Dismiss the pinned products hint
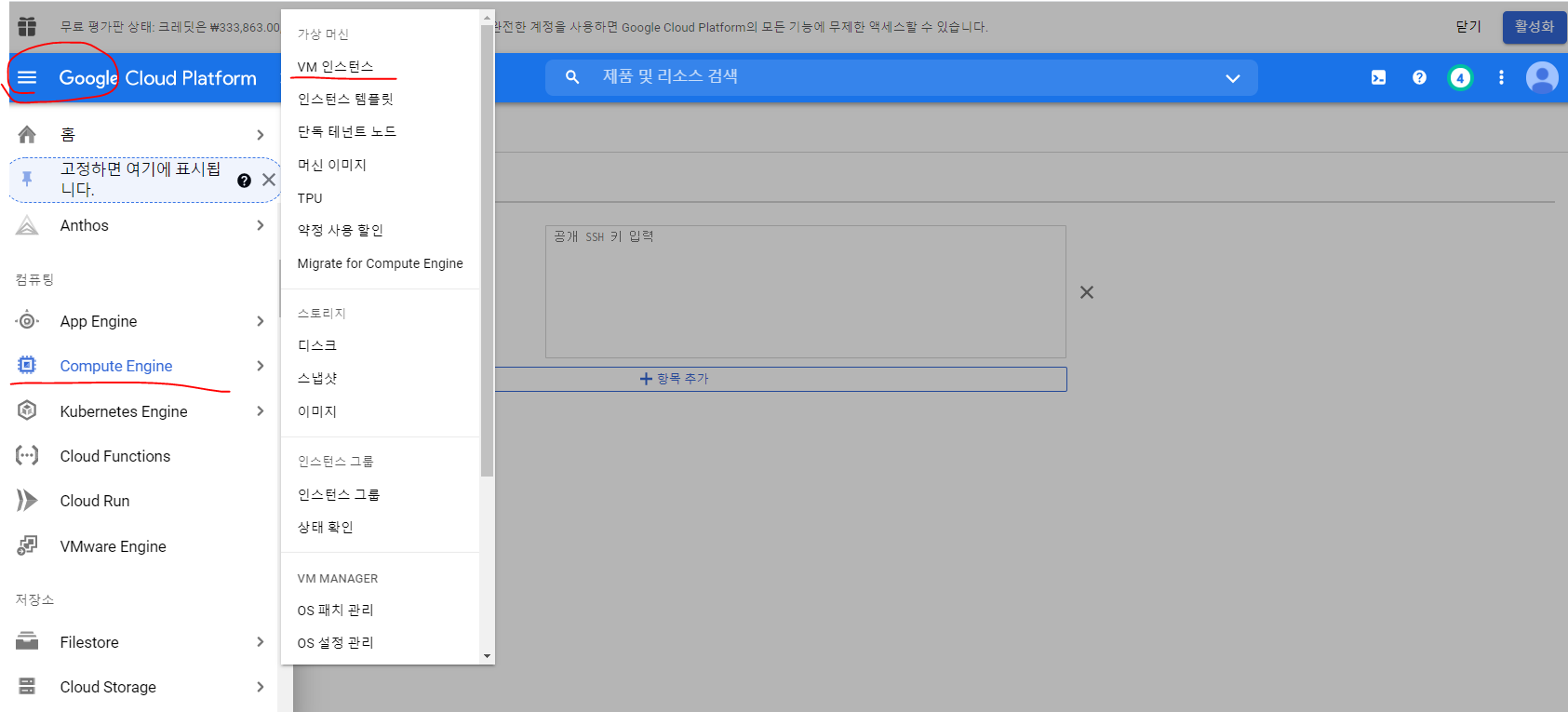Image resolution: width=1568 pixels, height=712 pixels. point(269,180)
